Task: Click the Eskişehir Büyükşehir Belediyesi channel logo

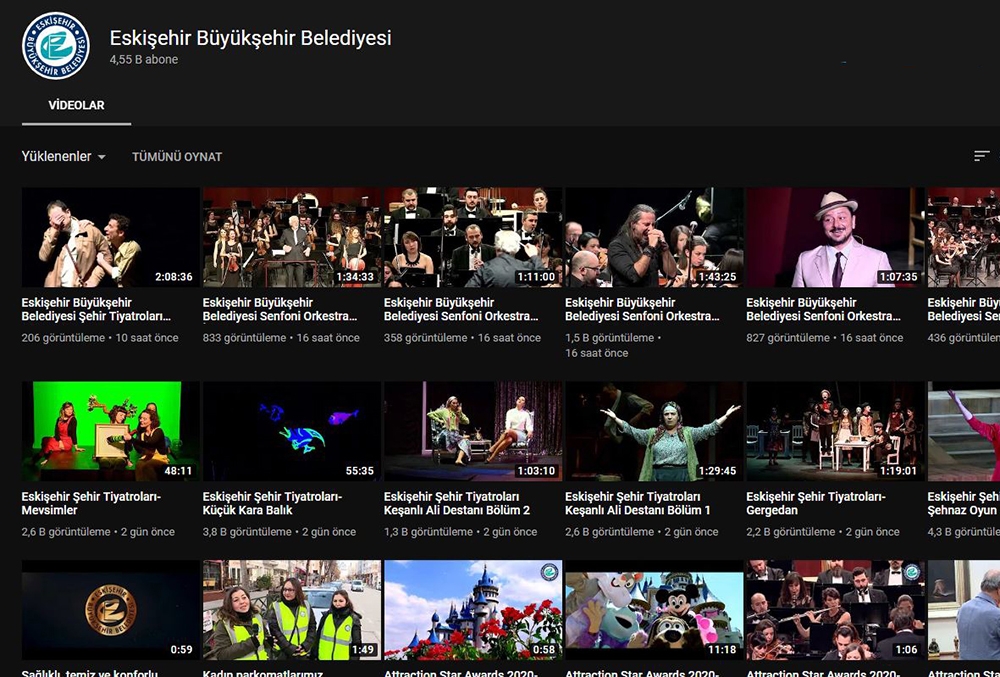Action: point(56,46)
